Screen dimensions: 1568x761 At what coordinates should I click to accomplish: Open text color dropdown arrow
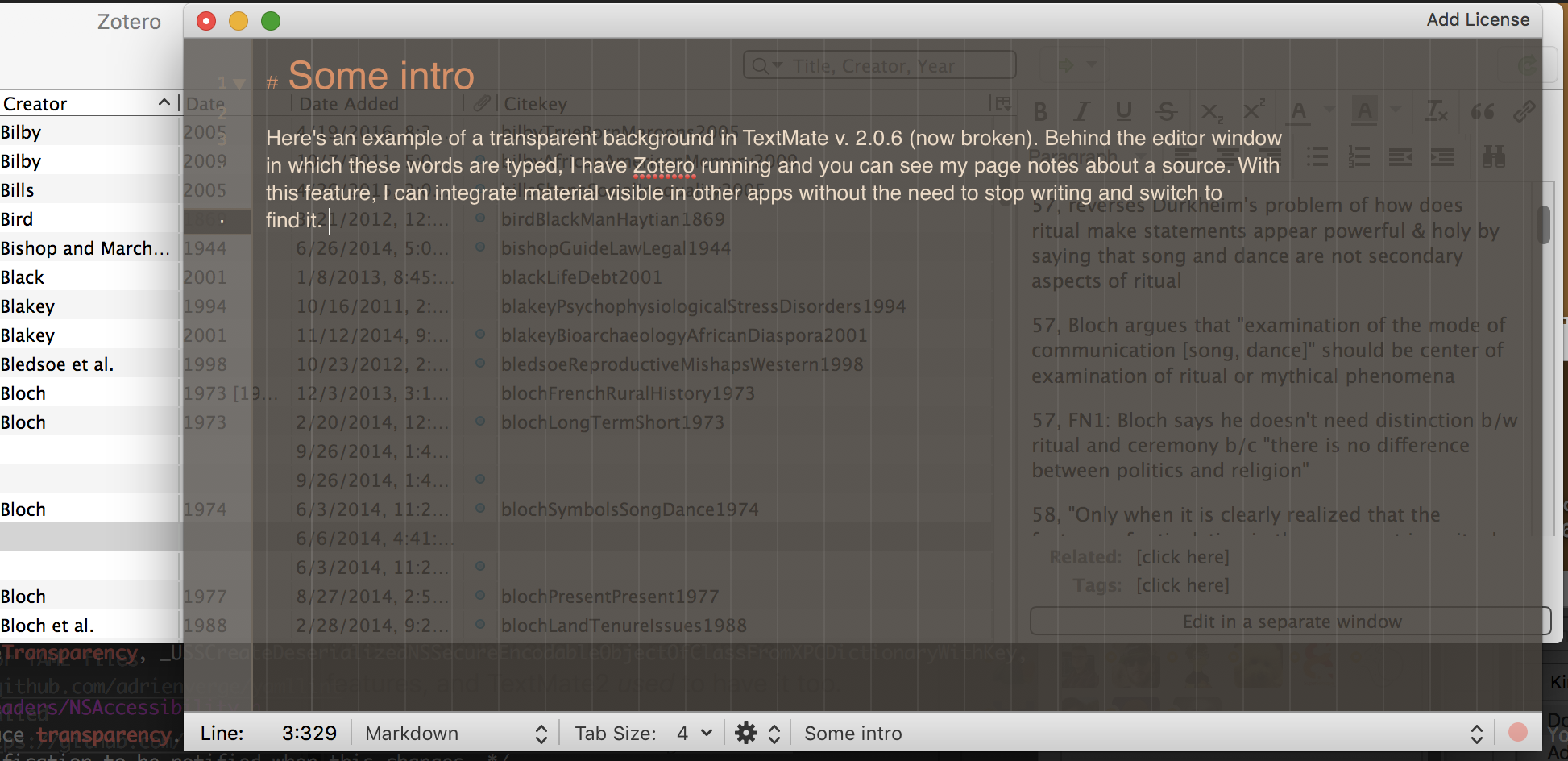1329,110
